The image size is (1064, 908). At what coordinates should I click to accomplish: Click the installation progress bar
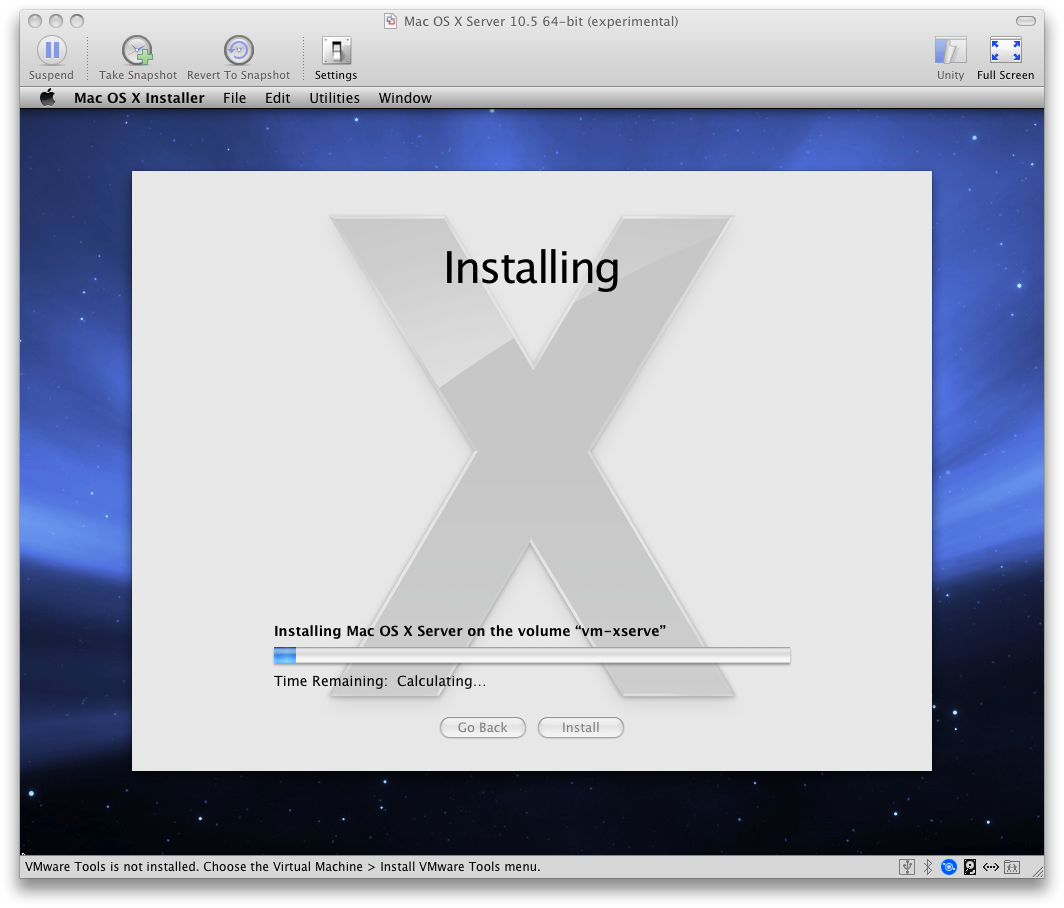tap(532, 655)
